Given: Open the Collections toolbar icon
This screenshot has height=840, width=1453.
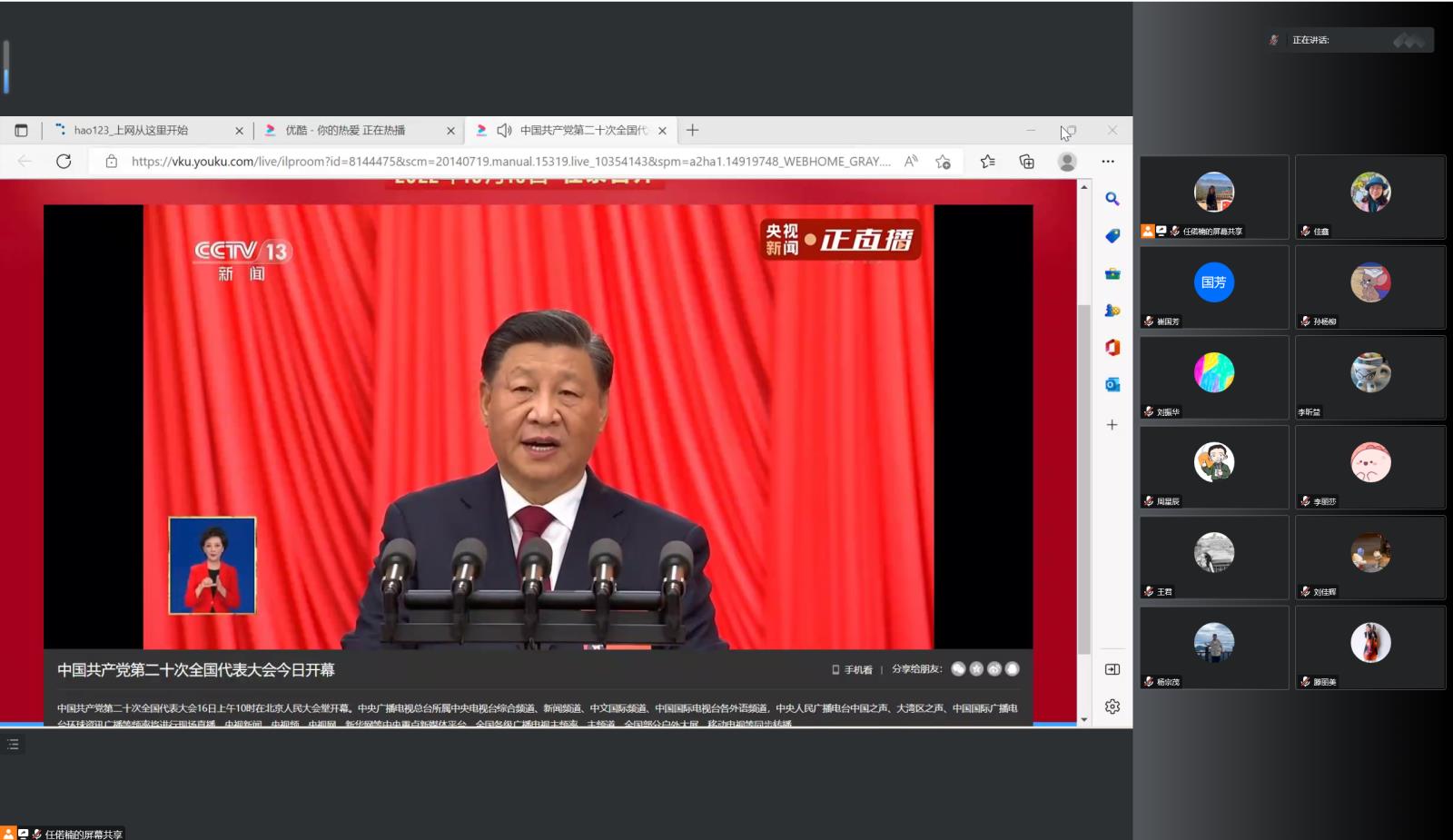Looking at the screenshot, I should 1027,162.
